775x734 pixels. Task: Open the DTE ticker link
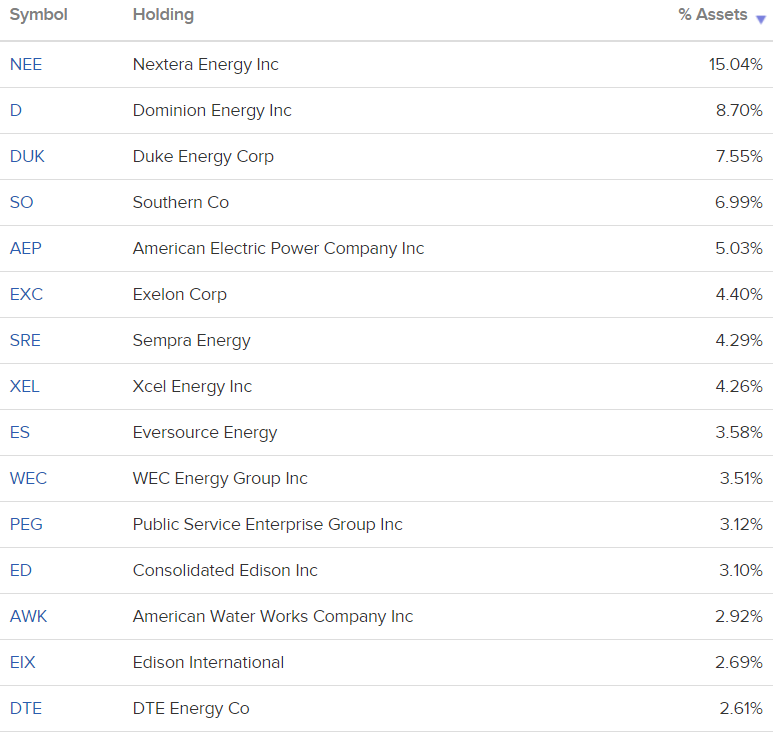(26, 708)
